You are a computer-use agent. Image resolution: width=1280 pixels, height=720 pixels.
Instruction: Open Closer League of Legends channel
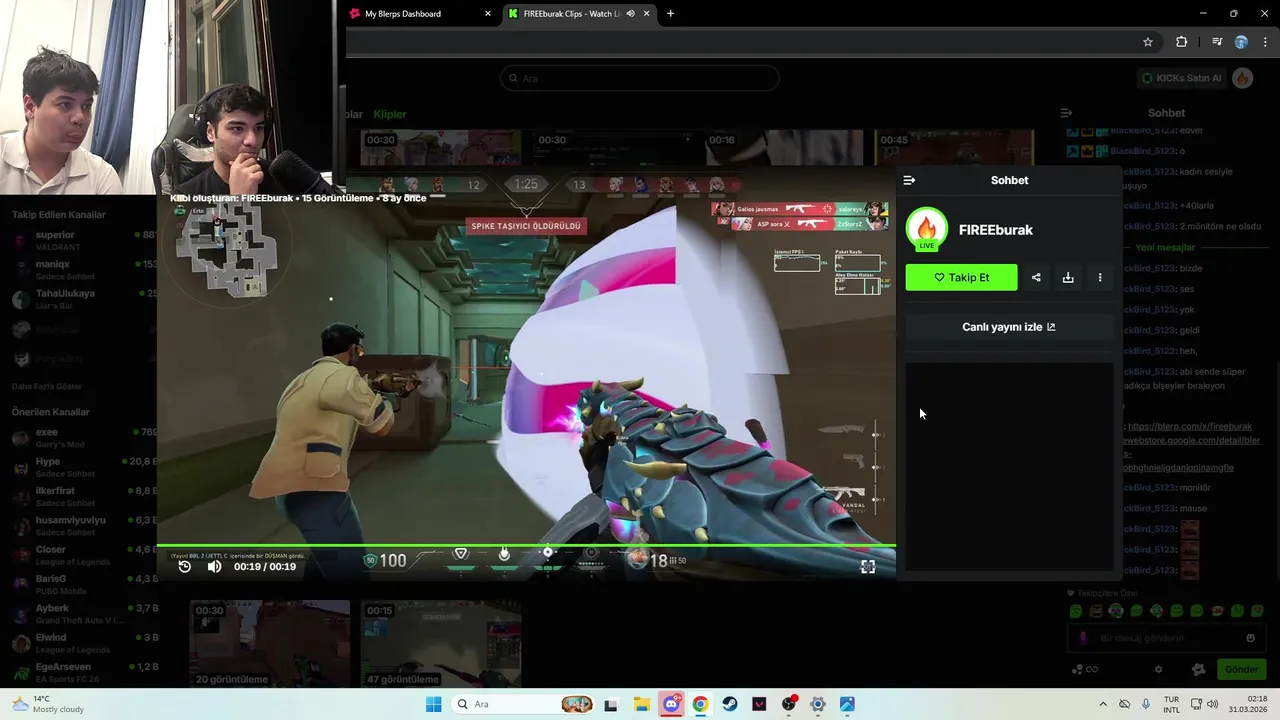pyautogui.click(x=79, y=555)
